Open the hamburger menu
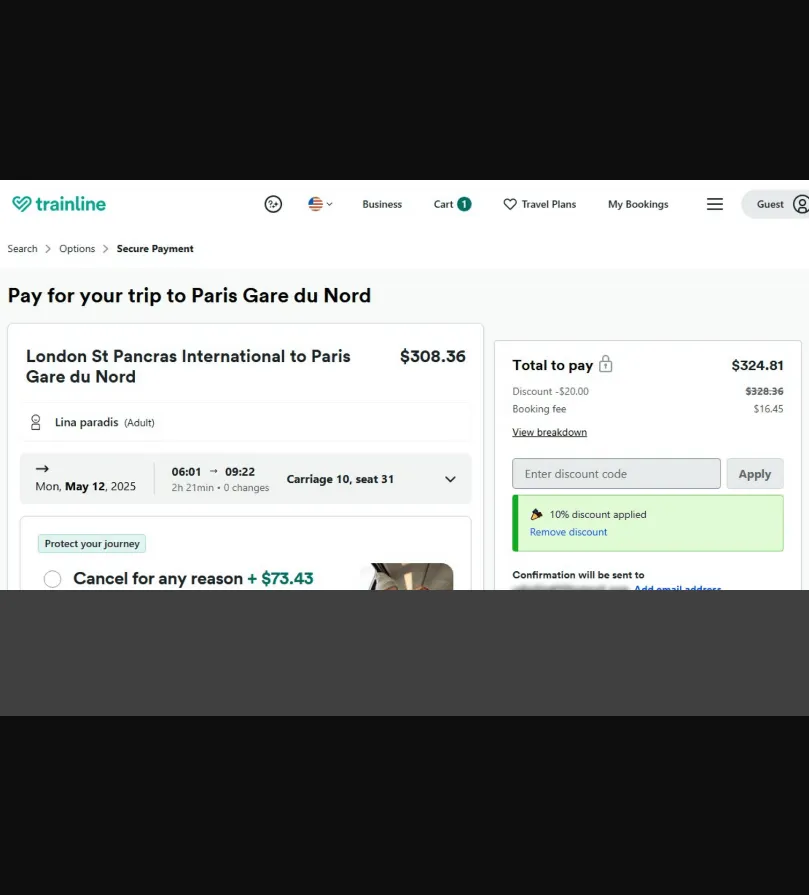809x895 pixels. tap(715, 204)
